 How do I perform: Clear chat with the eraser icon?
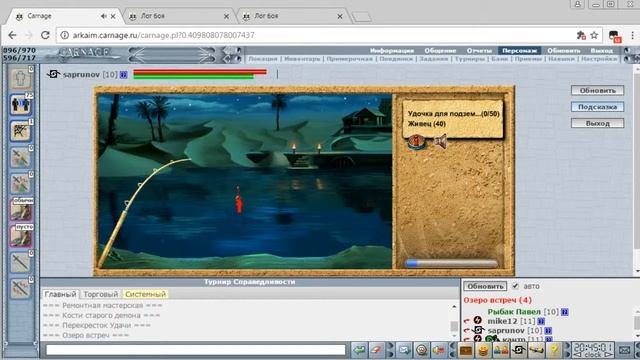coord(376,350)
